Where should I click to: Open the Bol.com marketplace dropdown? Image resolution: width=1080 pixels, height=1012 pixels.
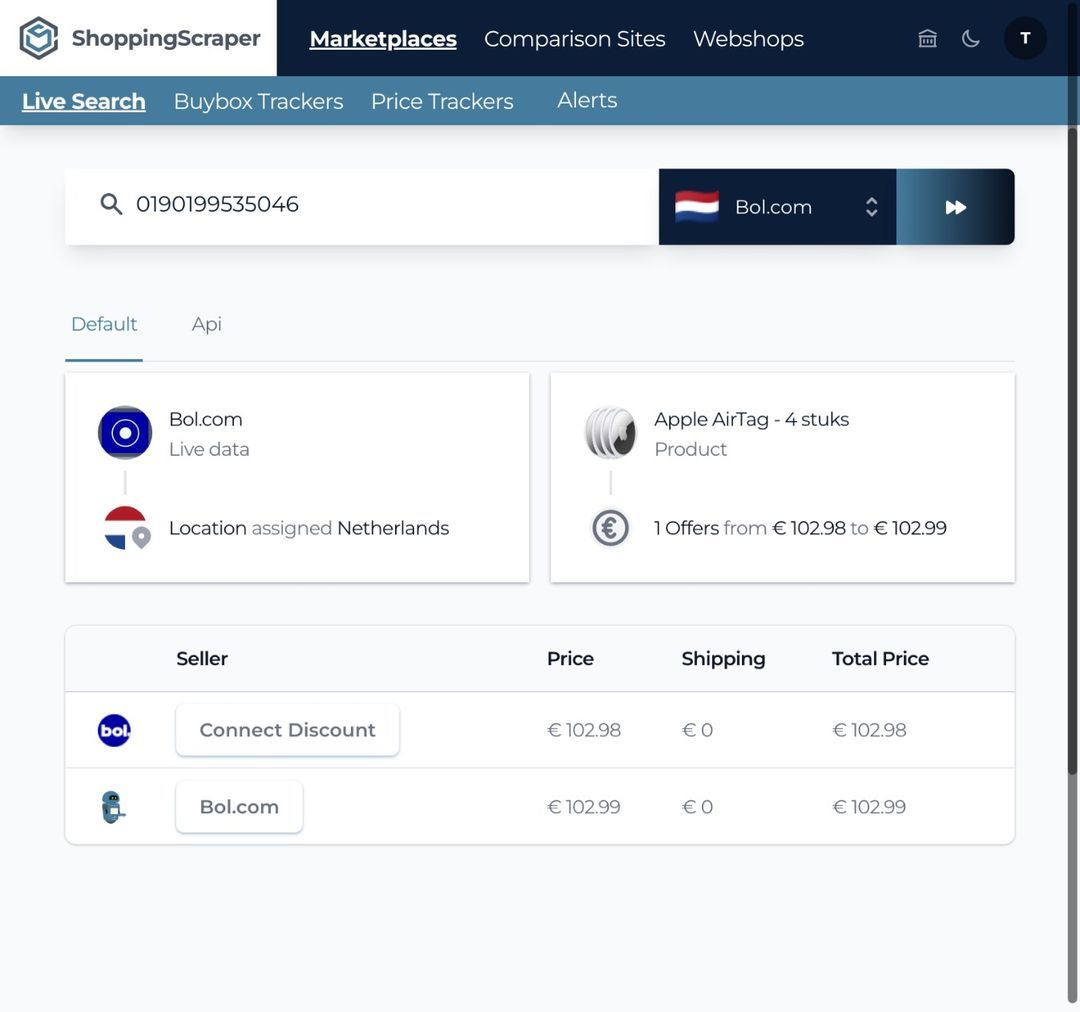click(x=777, y=207)
